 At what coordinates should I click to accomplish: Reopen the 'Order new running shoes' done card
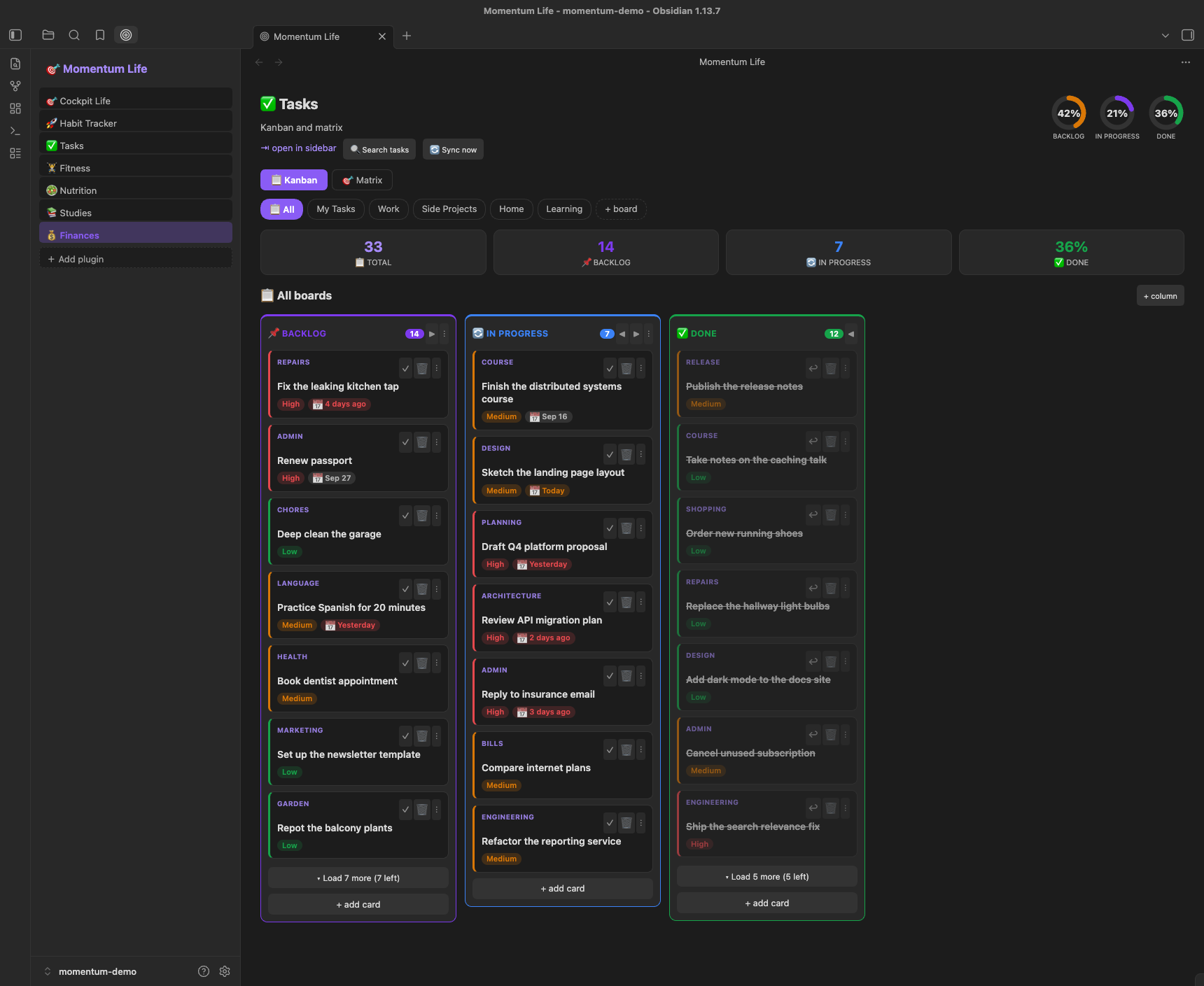(x=813, y=515)
